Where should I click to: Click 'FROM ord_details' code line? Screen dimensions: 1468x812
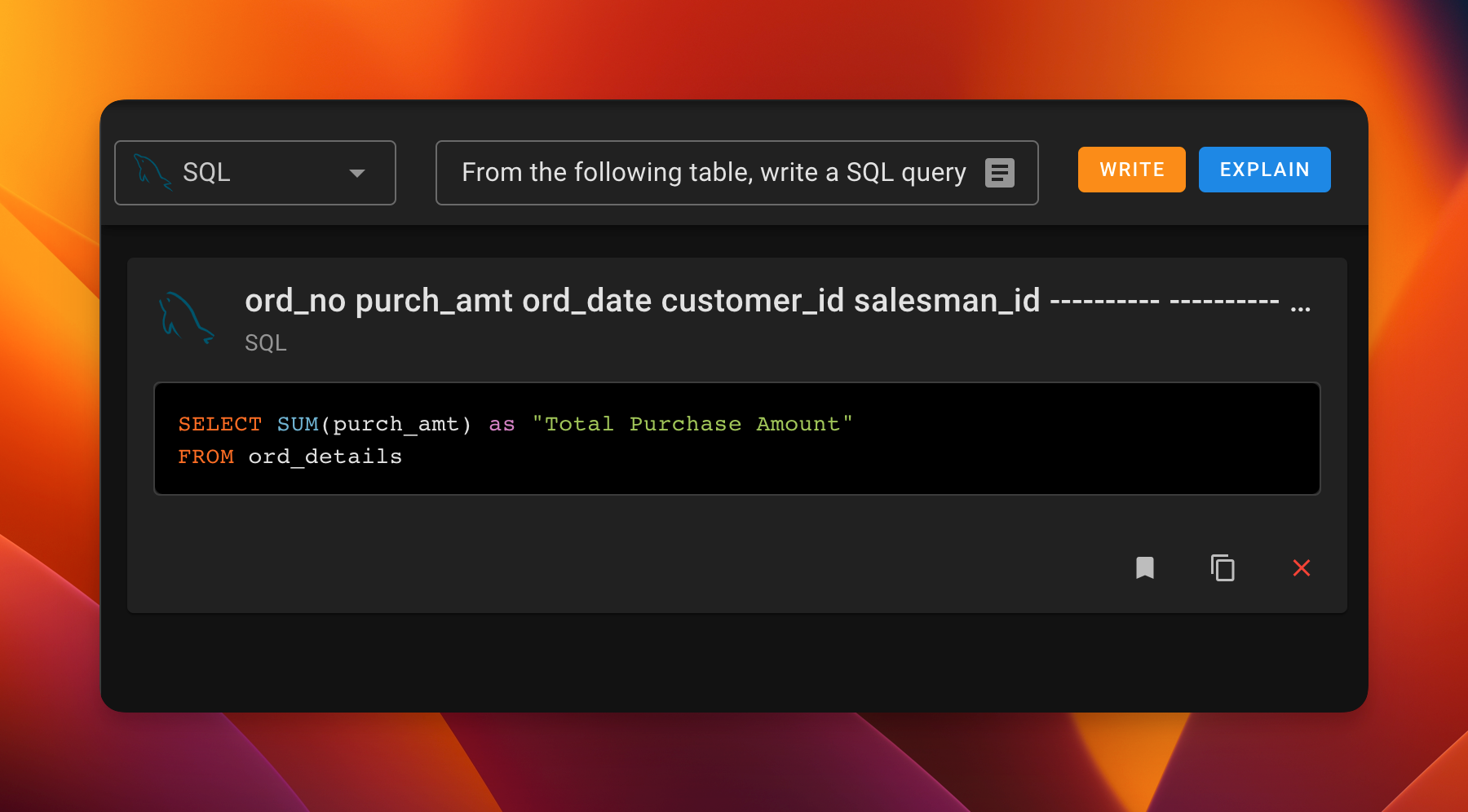pyautogui.click(x=290, y=457)
